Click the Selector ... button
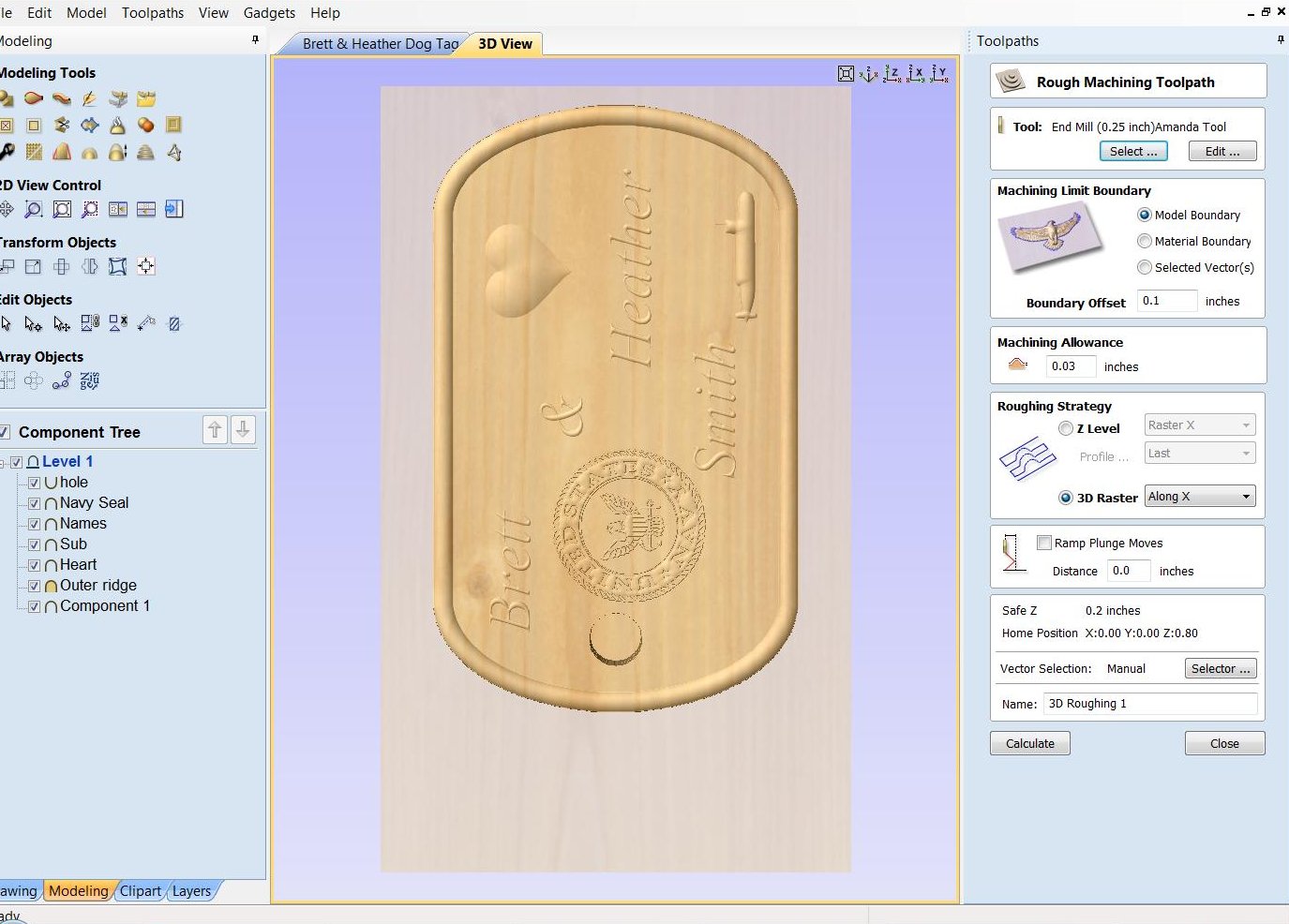Screen dimensions: 1289x924 (x=1221, y=668)
